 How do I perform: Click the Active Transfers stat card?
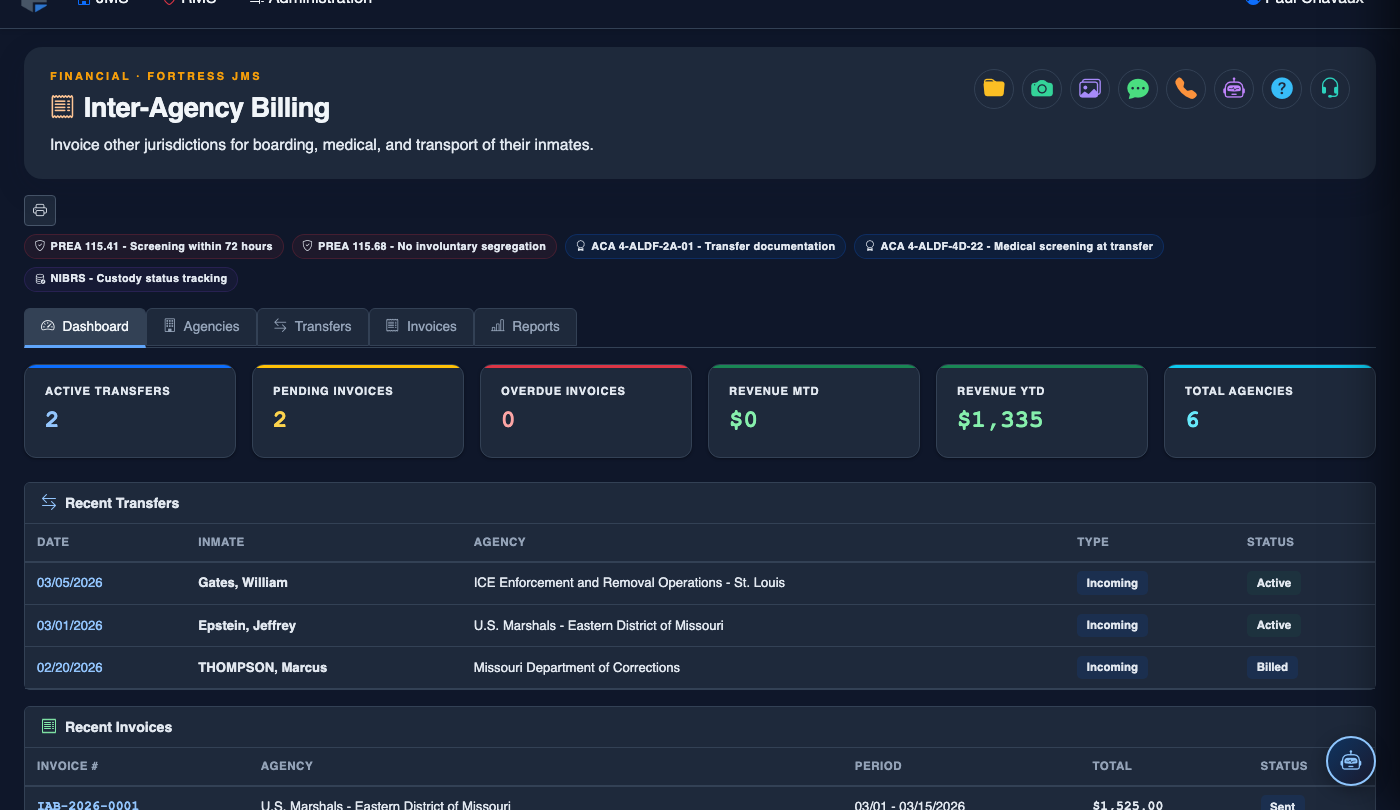click(130, 411)
